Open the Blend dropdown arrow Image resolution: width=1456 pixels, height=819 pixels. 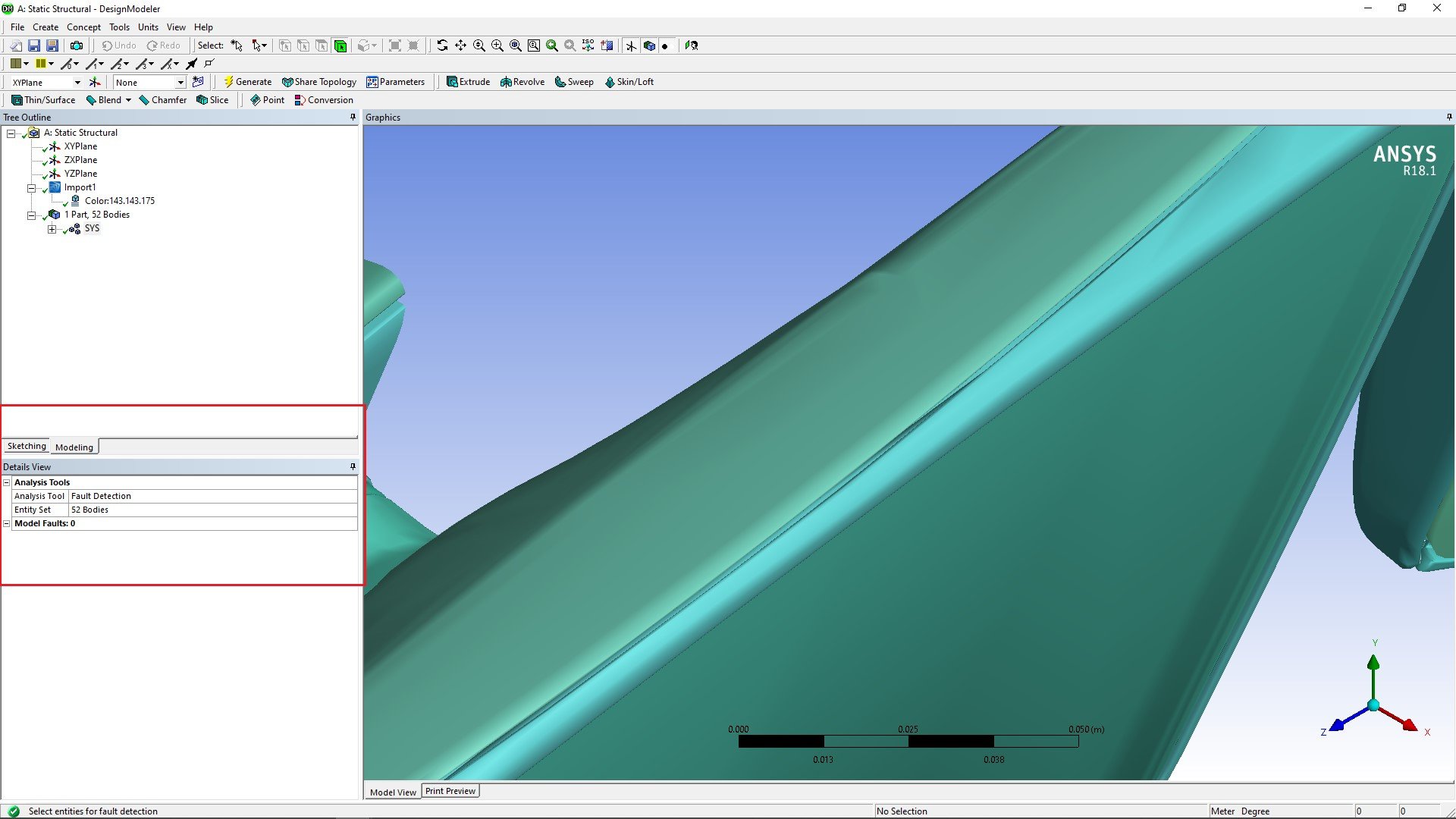pyautogui.click(x=128, y=100)
